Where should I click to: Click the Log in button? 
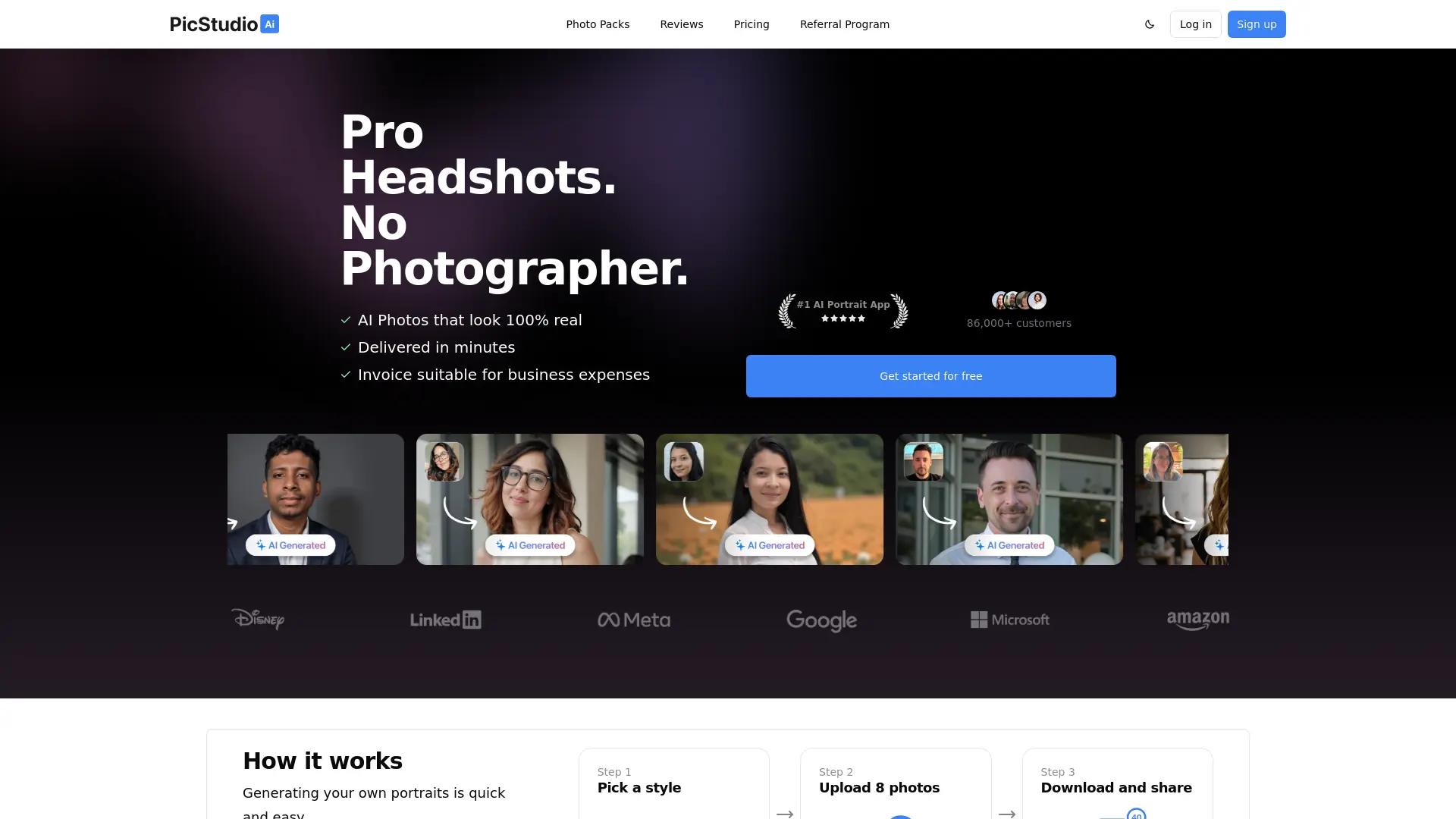1195,24
